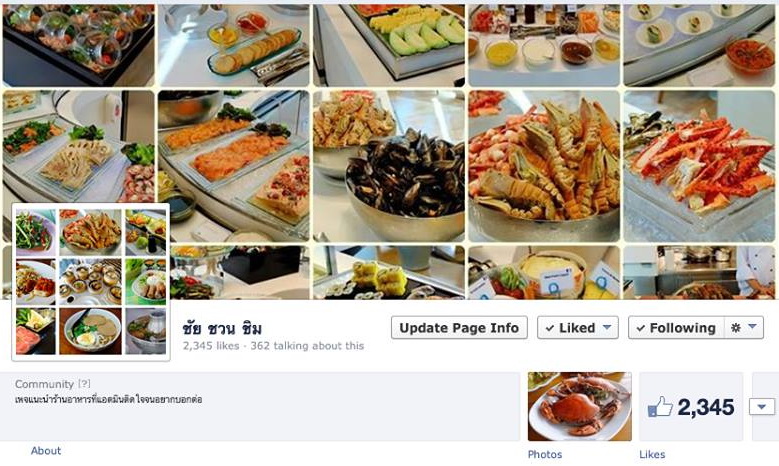The height and width of the screenshot is (466, 779).
Task: Click the sliced fruit tray photo tile
Action: (x=389, y=45)
